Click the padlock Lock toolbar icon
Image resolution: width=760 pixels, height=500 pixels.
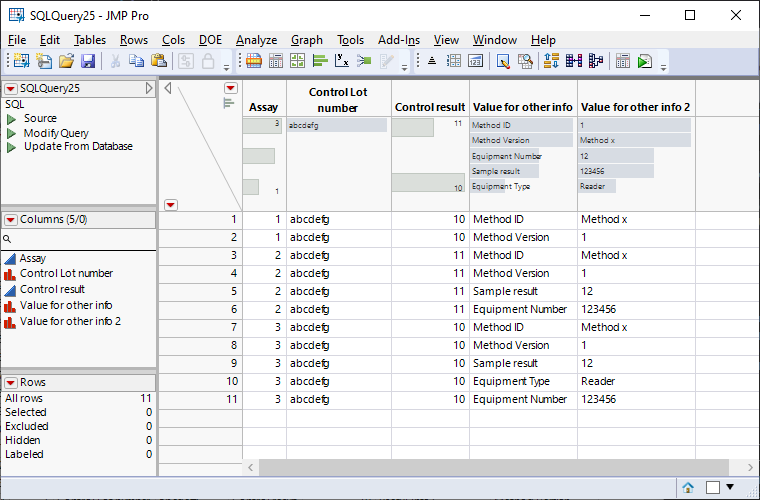[208, 61]
